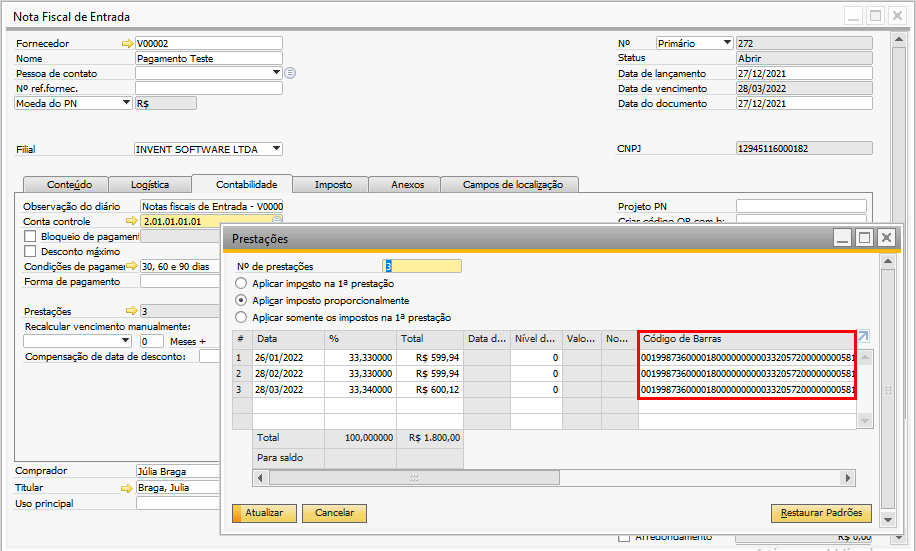This screenshot has height=551, width=916.
Task: Click Comprador field Júlia Braga
Action: tap(178, 471)
